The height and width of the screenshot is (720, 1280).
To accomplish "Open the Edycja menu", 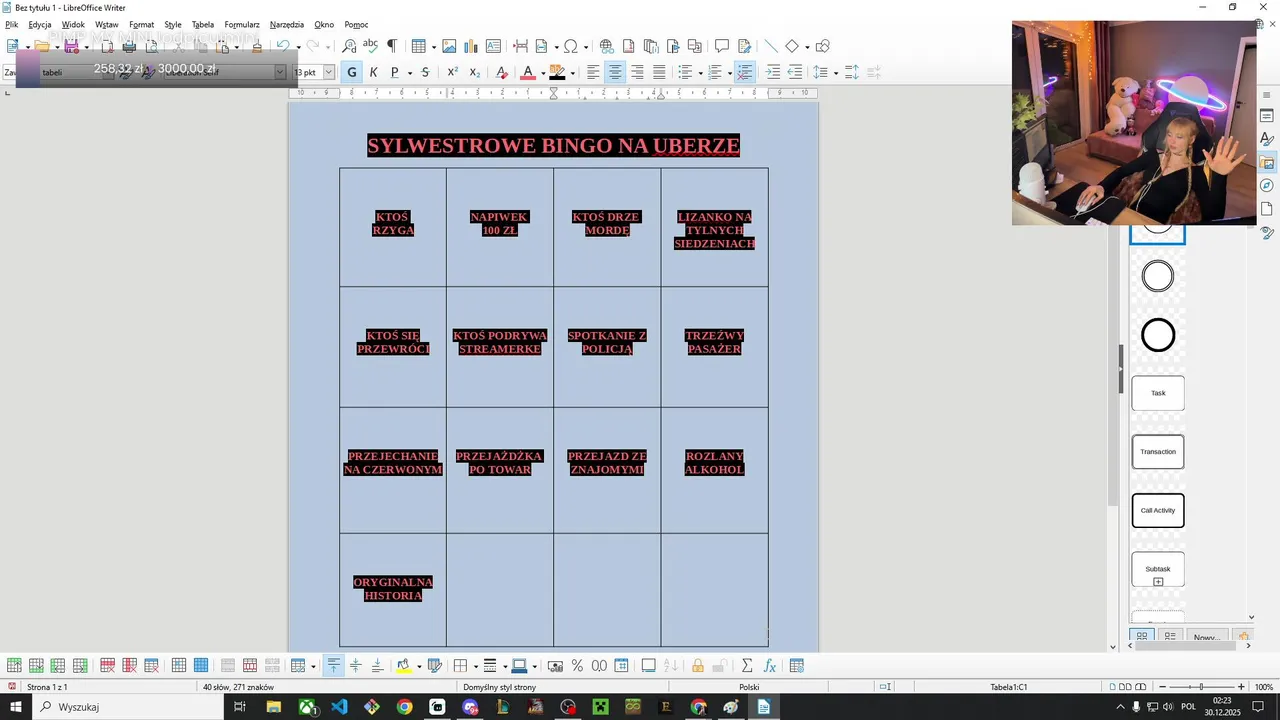I will coord(40,24).
